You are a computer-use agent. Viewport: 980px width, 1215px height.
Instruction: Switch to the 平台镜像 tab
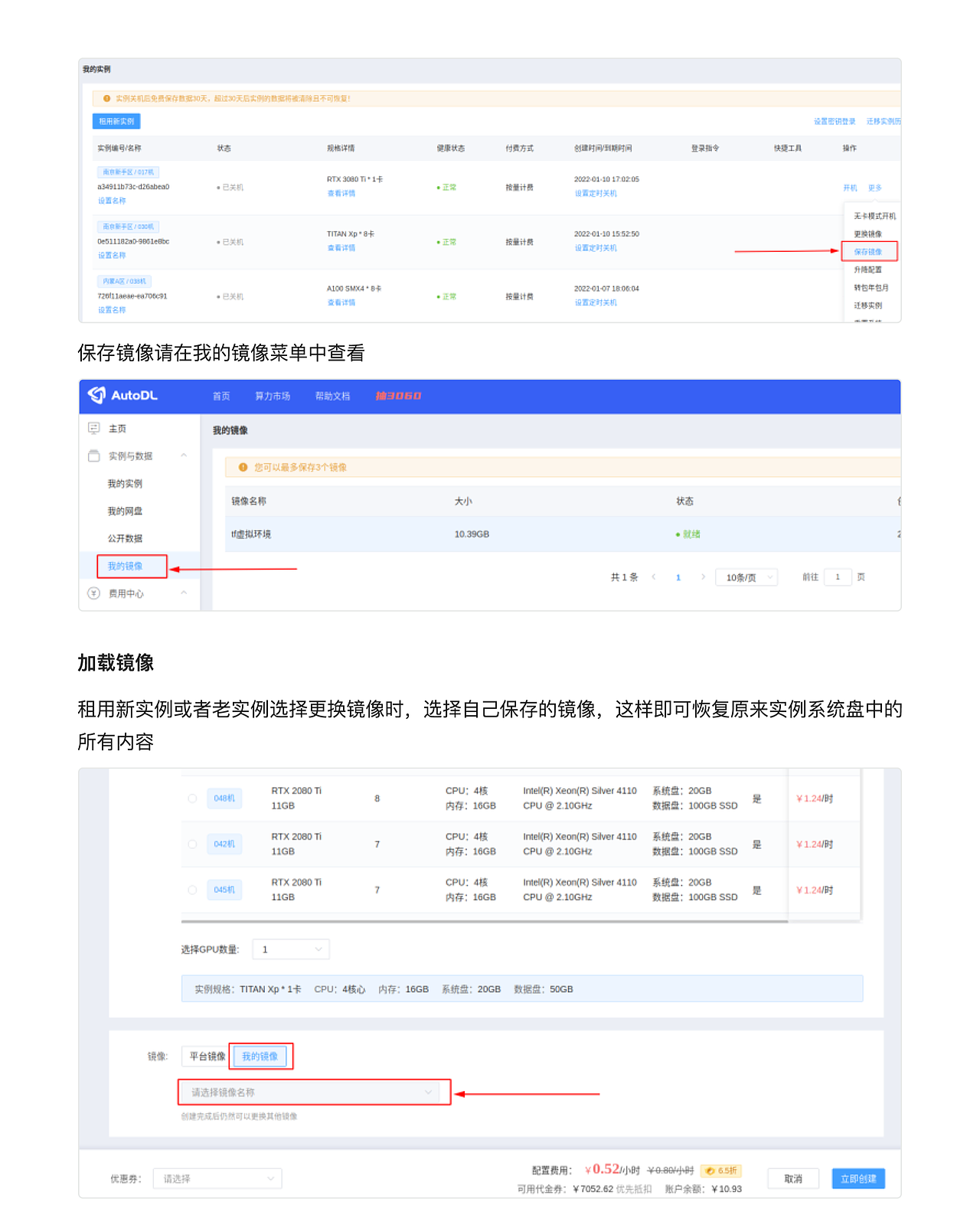point(207,1057)
